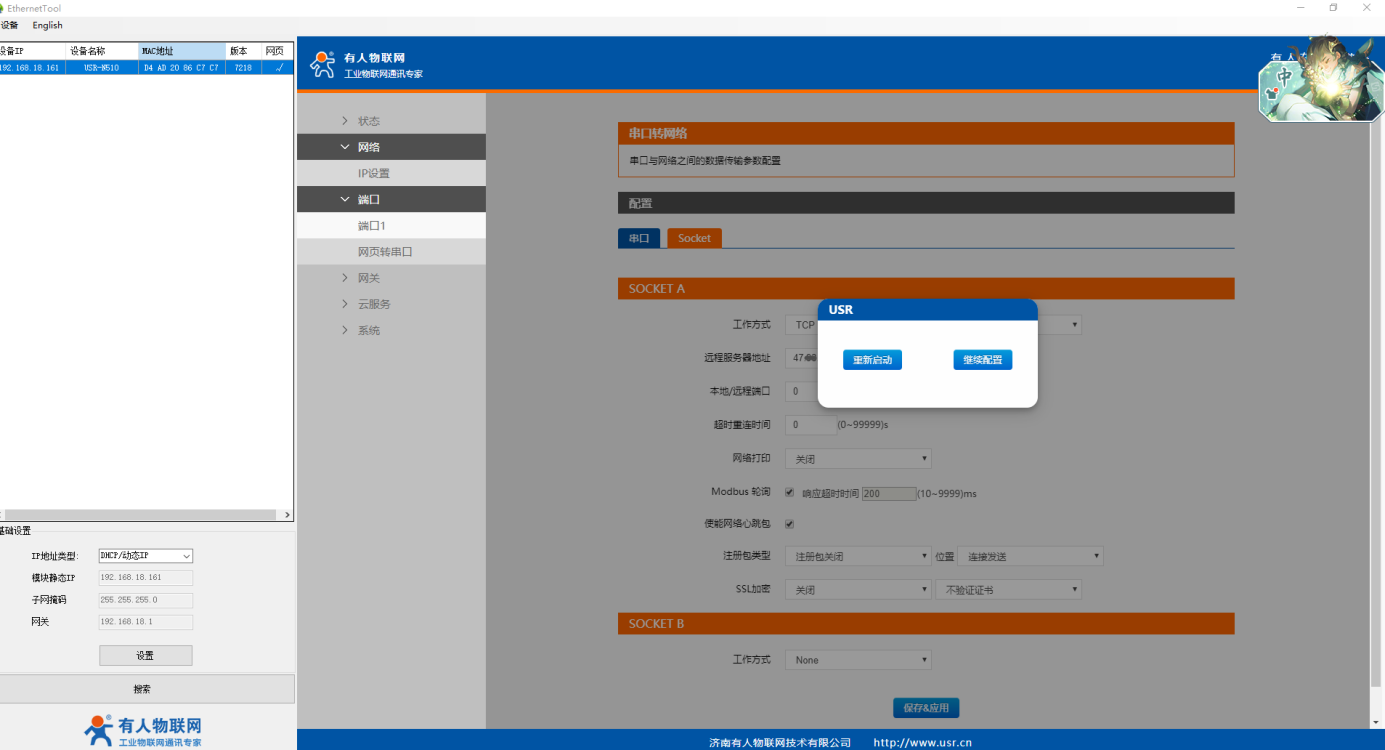Click the EthernetTool app icon in title bar
1385x750 pixels.
(2, 8)
